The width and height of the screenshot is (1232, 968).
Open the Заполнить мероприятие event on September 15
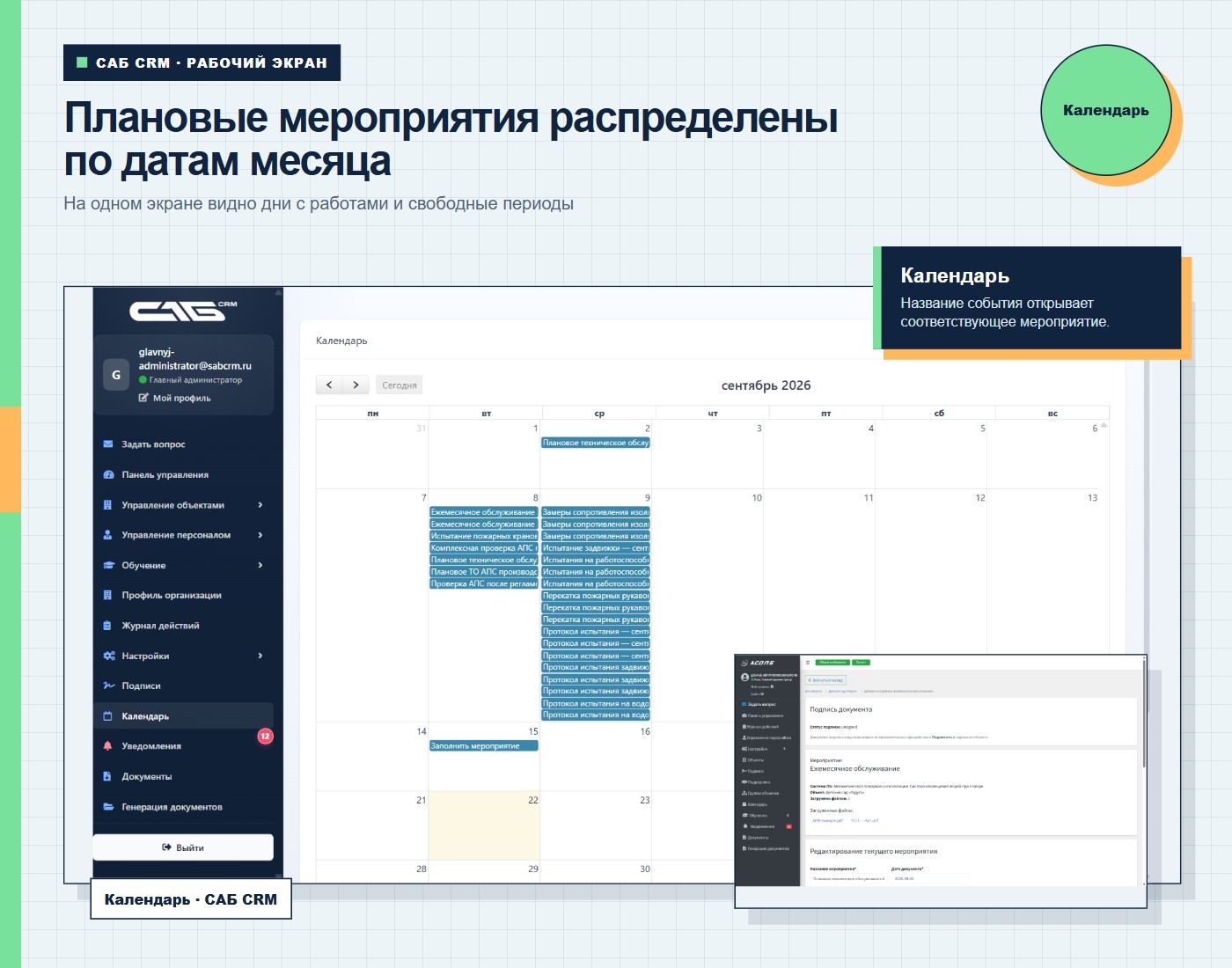[483, 746]
